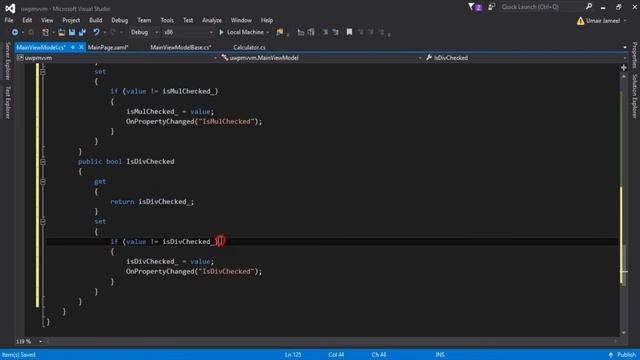
Task: Click the Quick Launch magnifier icon
Action: 589,7
